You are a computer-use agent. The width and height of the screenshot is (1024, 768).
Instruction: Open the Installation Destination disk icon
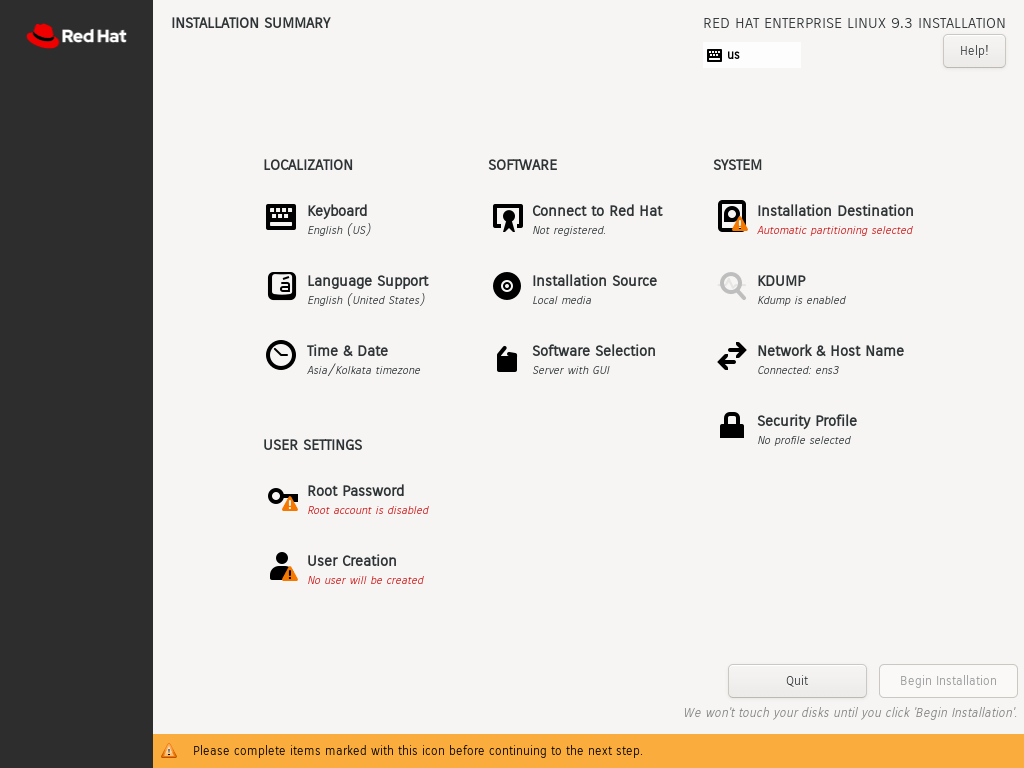click(732, 216)
